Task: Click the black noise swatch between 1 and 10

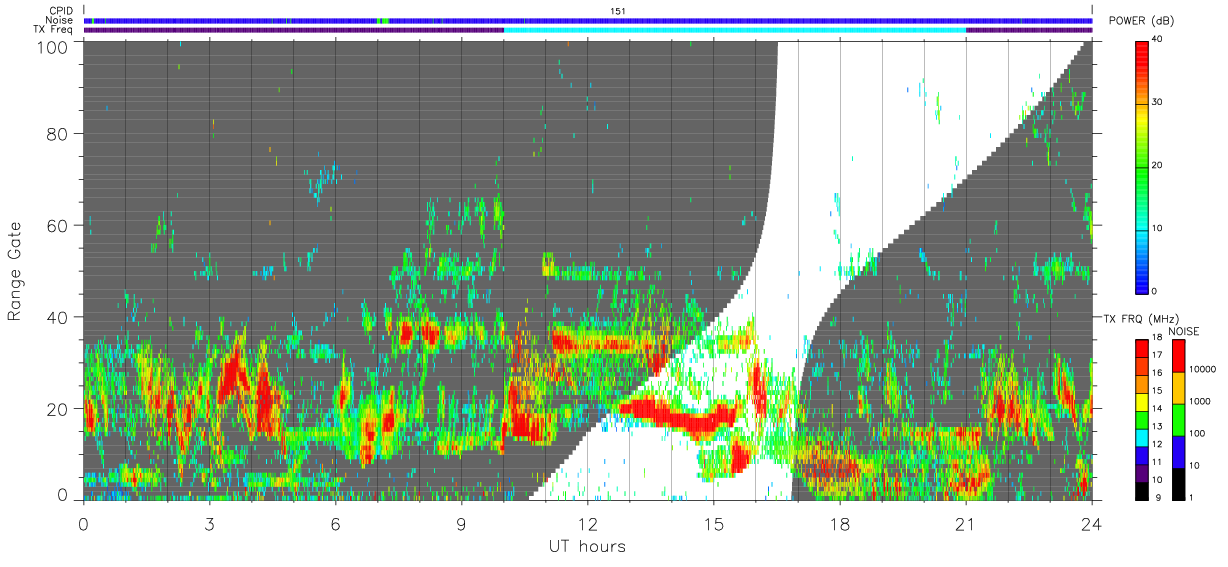Action: (1179, 482)
